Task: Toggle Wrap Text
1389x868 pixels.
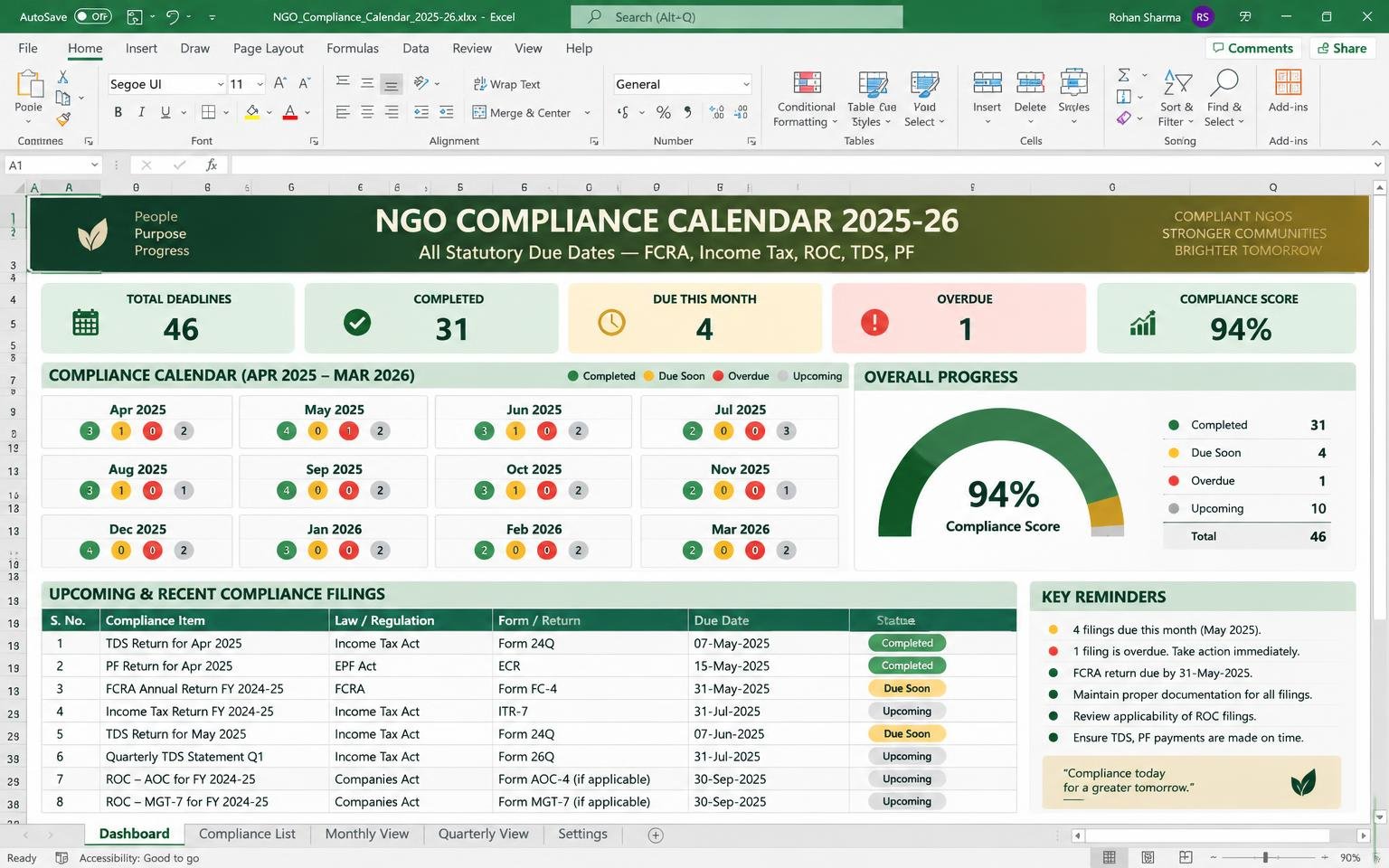Action: 506,84
